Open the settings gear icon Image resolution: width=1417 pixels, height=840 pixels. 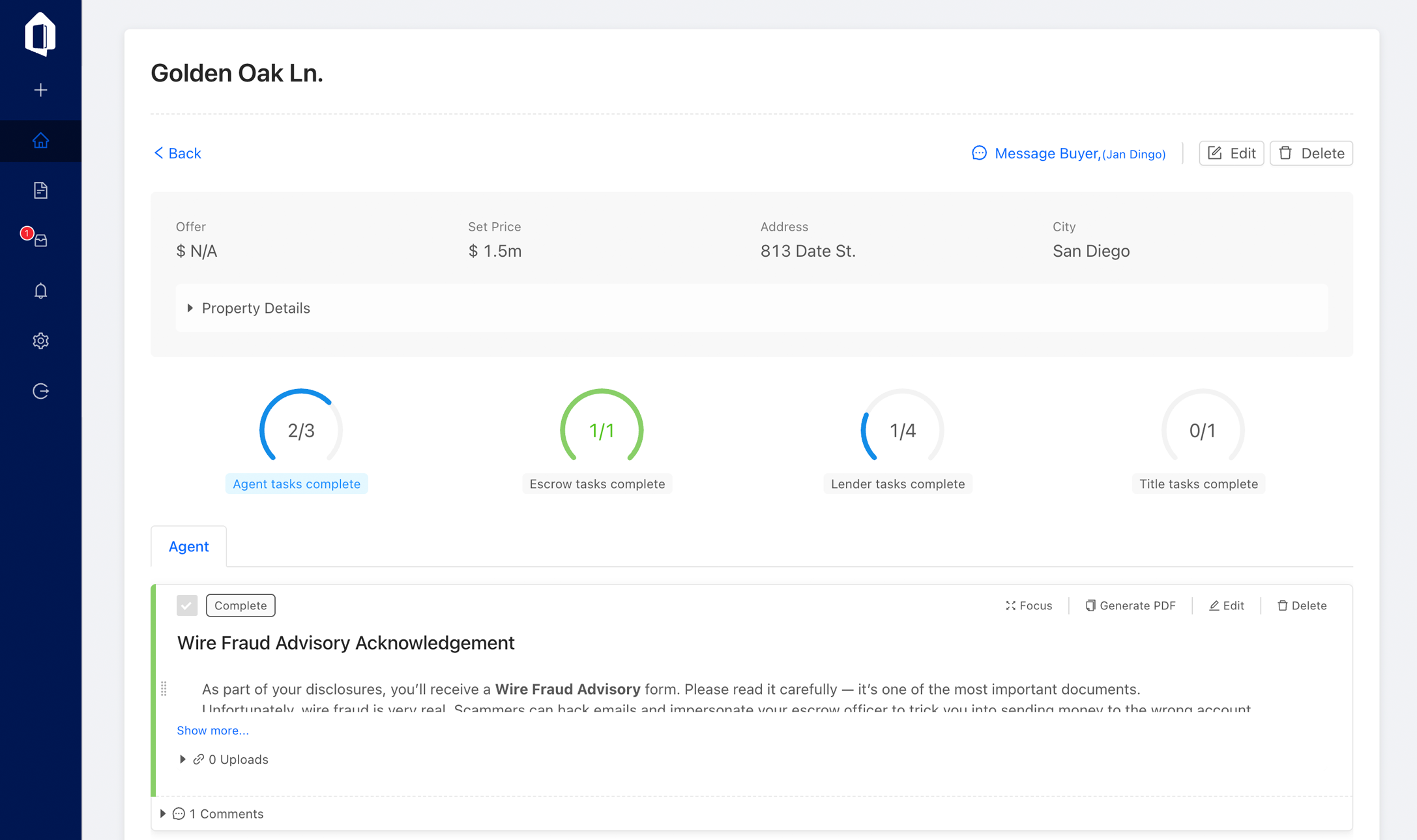click(40, 341)
